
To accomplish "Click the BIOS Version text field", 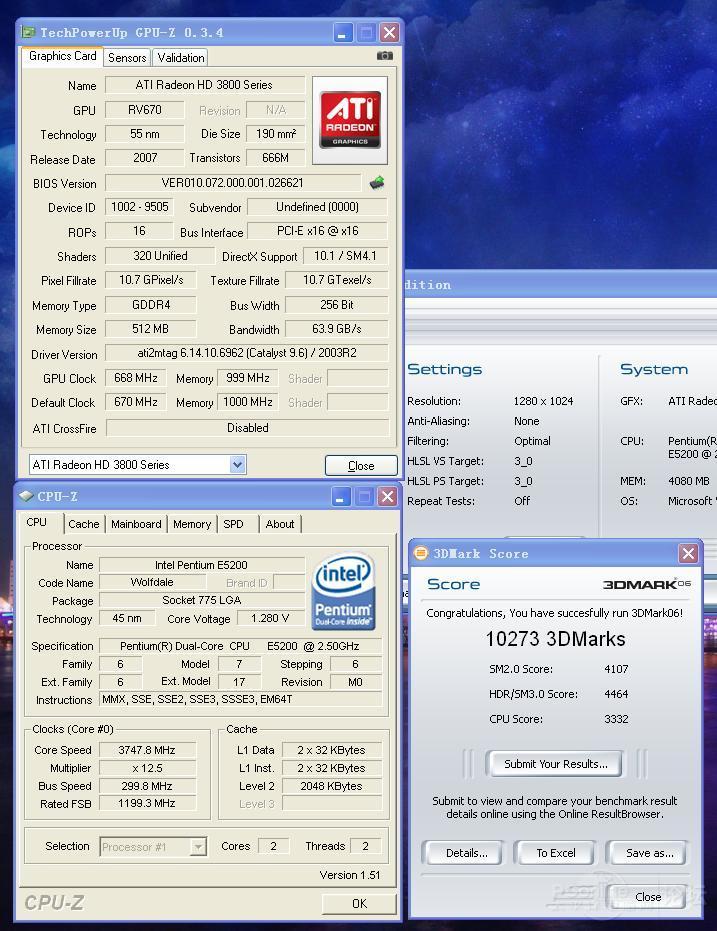I will [232, 183].
